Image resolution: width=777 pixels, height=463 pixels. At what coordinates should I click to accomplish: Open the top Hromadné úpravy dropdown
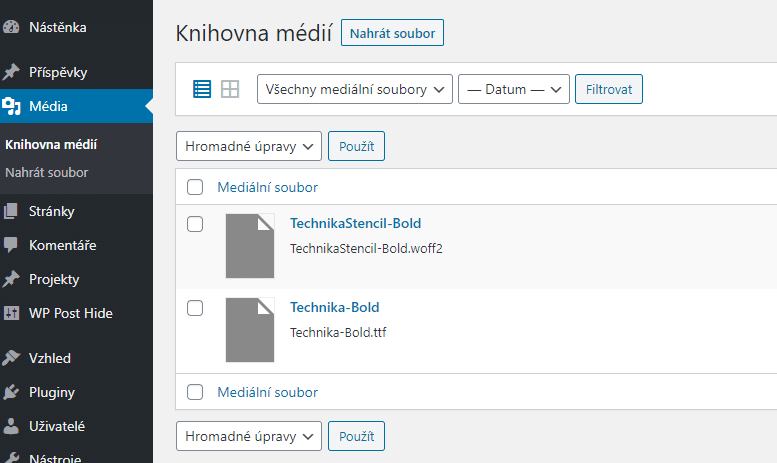(249, 146)
